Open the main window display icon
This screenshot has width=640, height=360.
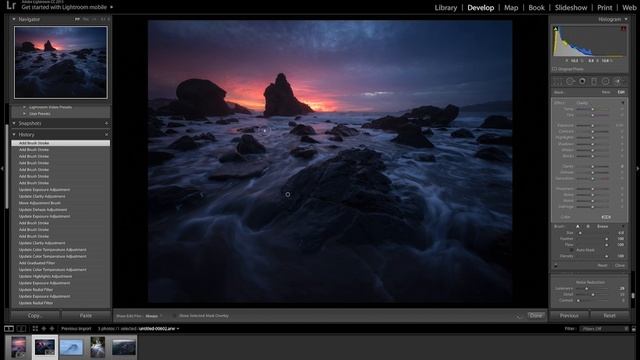coord(9,329)
